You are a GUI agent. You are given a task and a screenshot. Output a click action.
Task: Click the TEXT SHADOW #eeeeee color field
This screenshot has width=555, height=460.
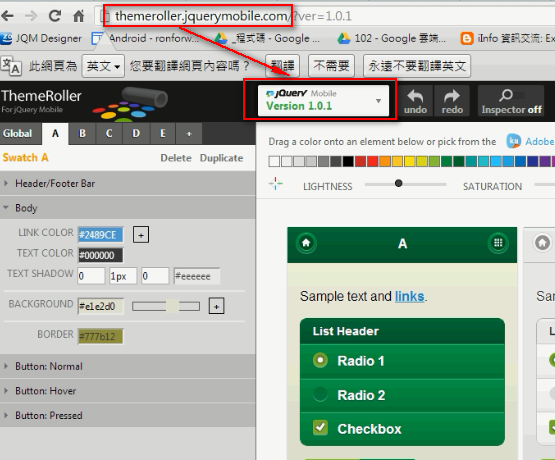197,276
